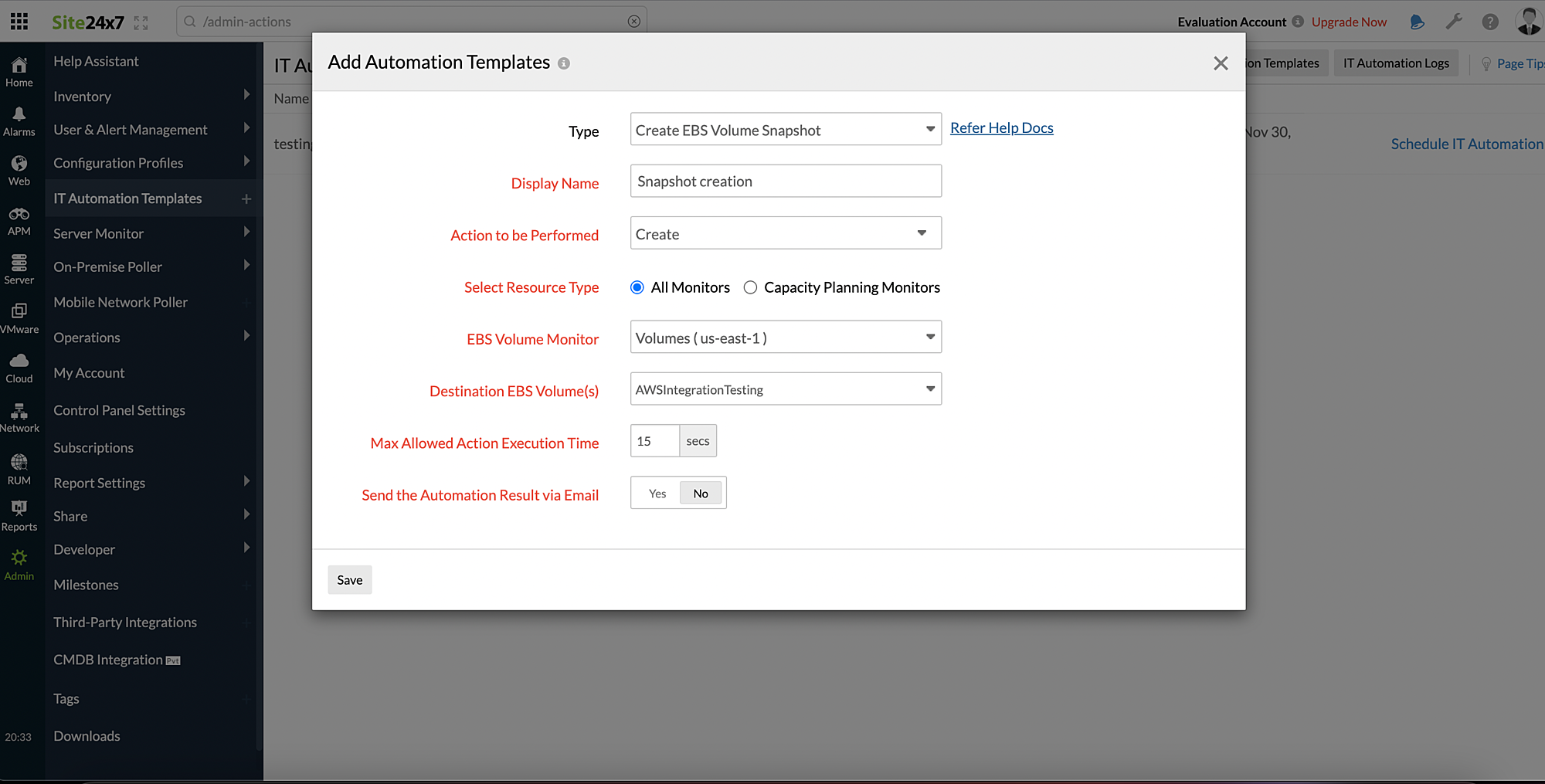Click the Display Name input field

click(x=785, y=181)
